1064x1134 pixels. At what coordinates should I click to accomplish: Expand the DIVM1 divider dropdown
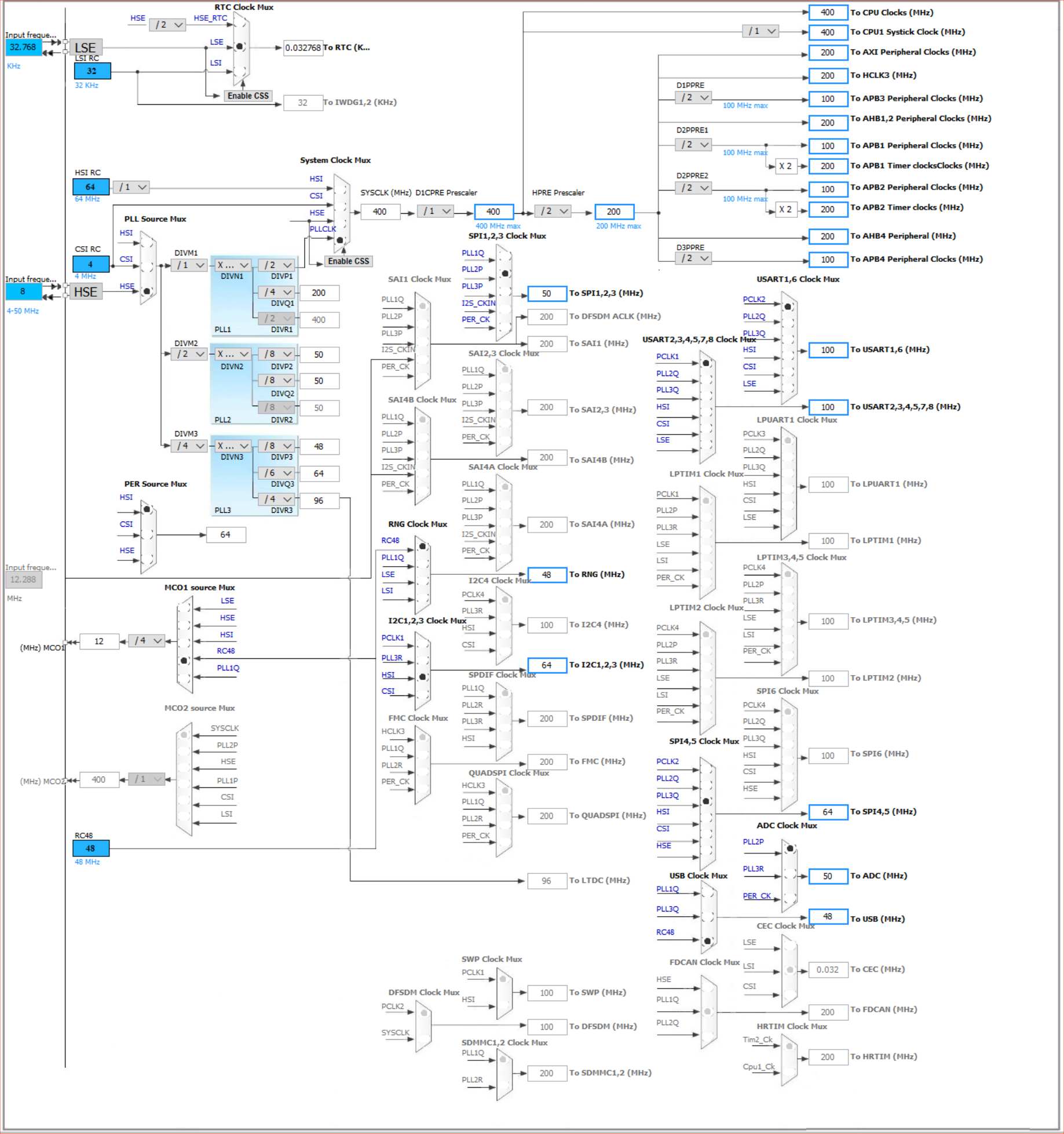[x=189, y=265]
